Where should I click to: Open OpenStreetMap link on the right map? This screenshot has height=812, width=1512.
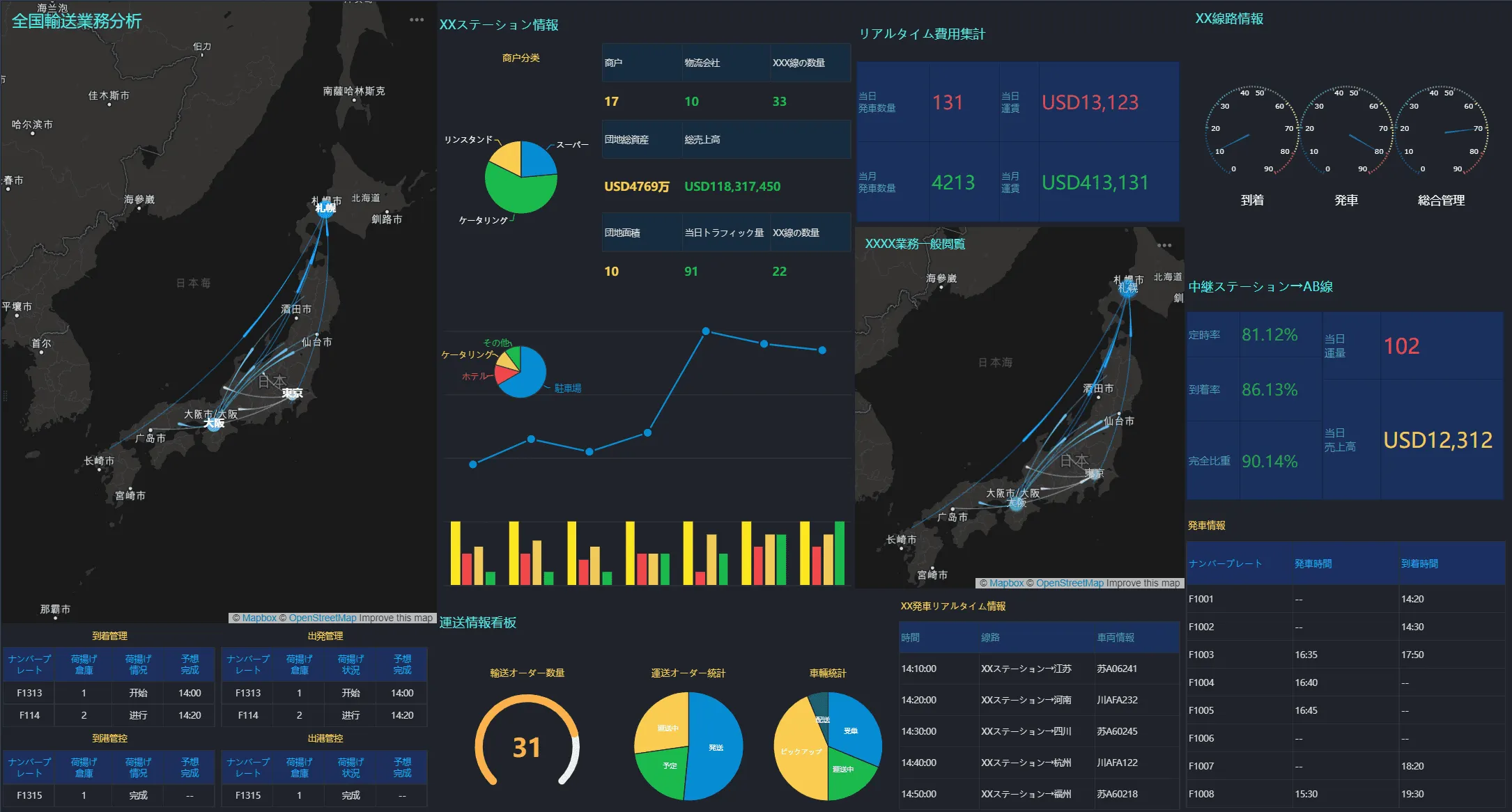[1070, 583]
